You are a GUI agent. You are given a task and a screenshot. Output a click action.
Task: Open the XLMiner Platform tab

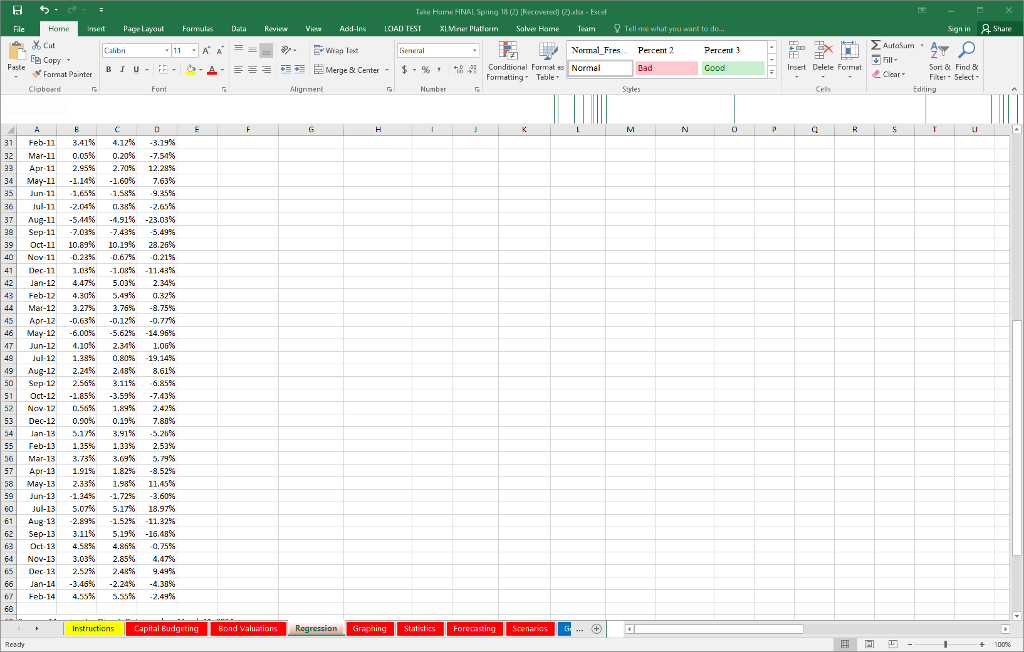coord(469,29)
